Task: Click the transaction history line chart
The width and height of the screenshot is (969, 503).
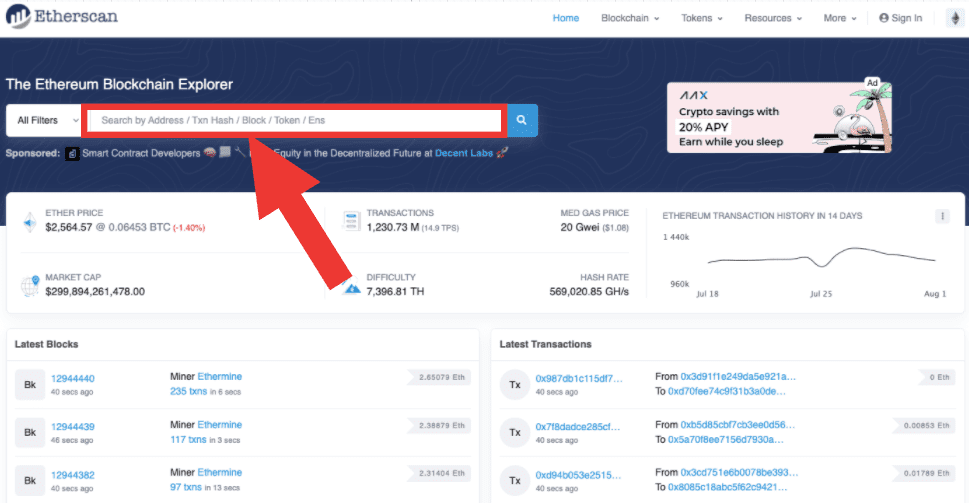Action: (x=821, y=256)
